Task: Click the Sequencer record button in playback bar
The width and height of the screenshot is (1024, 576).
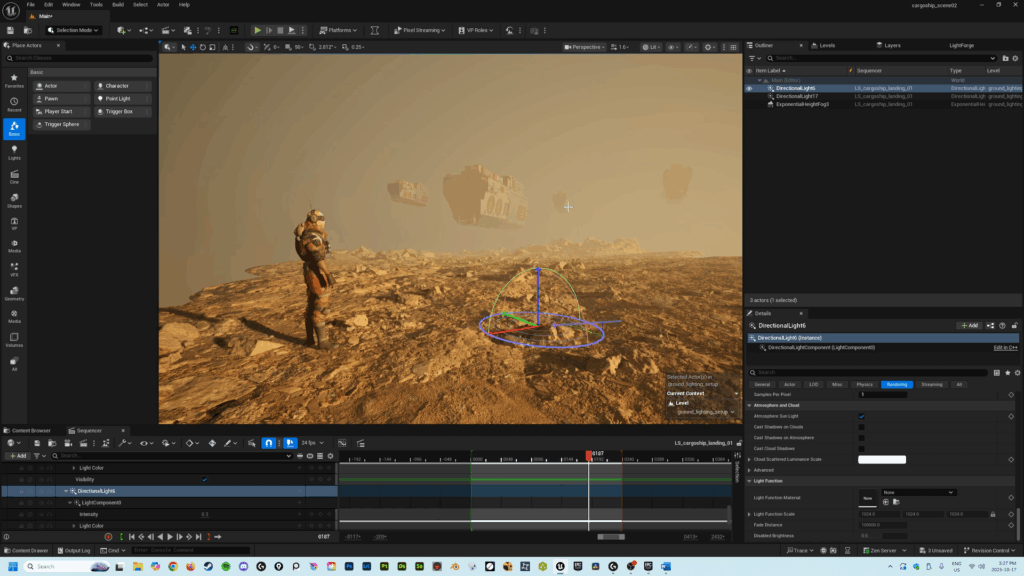Action: (109, 538)
